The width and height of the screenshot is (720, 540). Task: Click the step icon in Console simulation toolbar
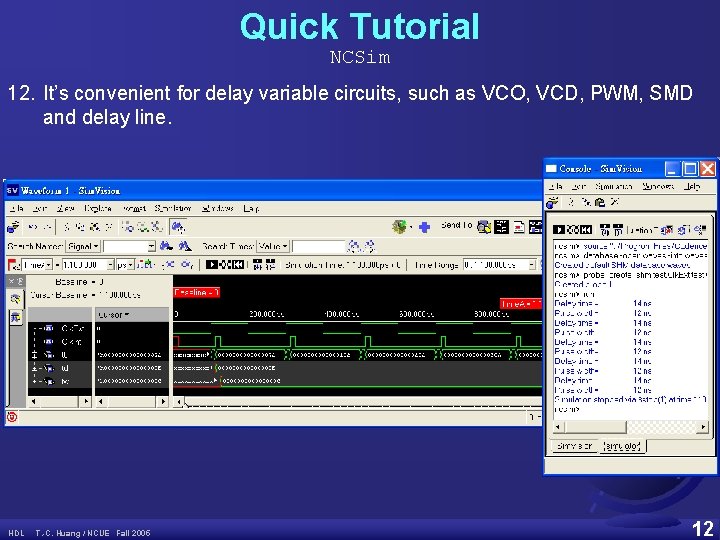point(605,230)
